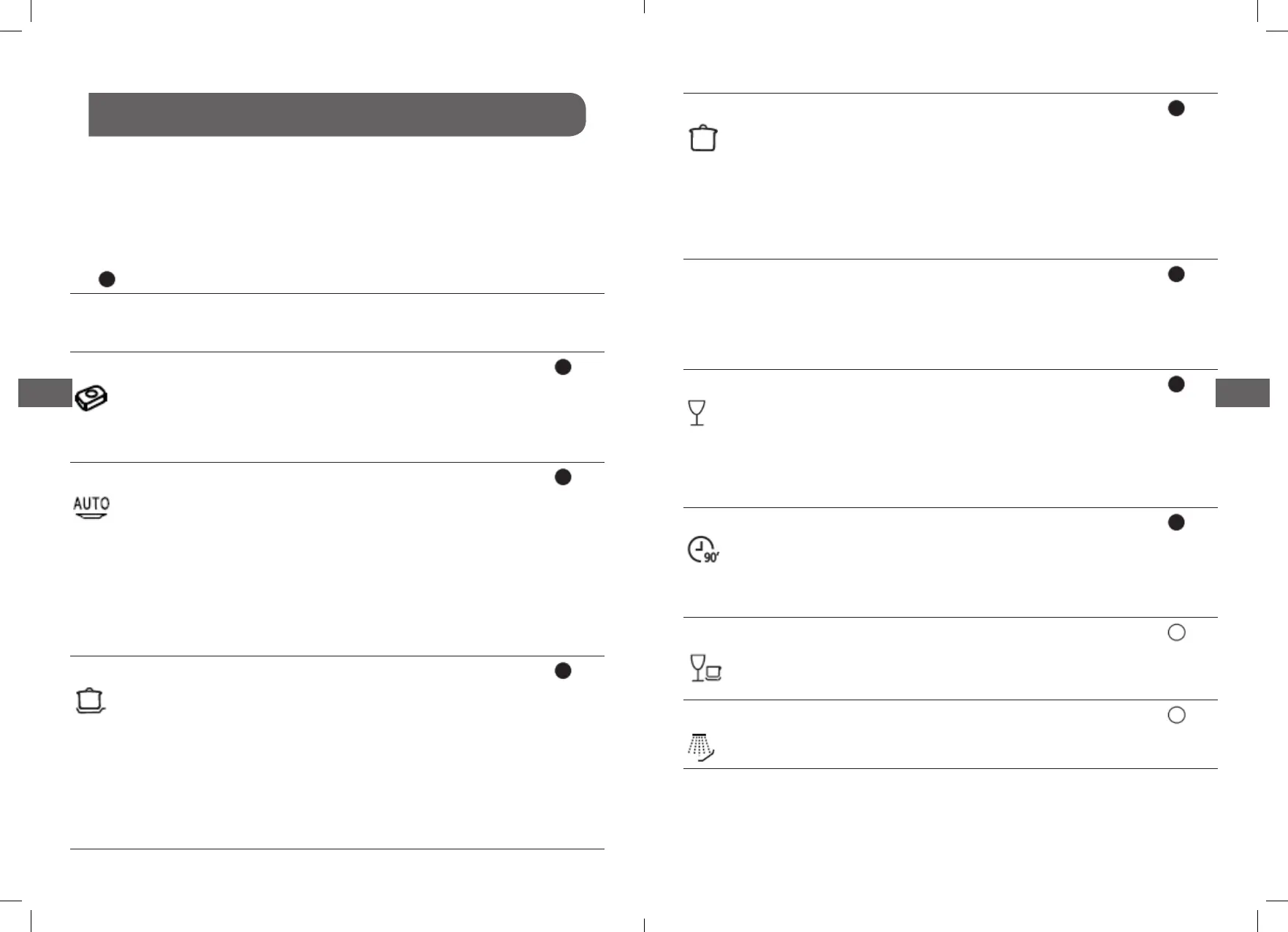Viewport: 1288px width, 932px height.
Task: Click the glass and cup icon
Action: (x=706, y=668)
